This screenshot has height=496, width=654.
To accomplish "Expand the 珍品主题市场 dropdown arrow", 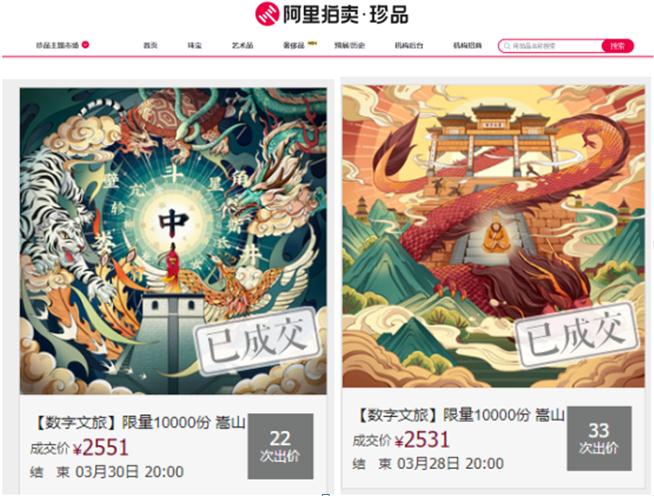I will tap(86, 45).
